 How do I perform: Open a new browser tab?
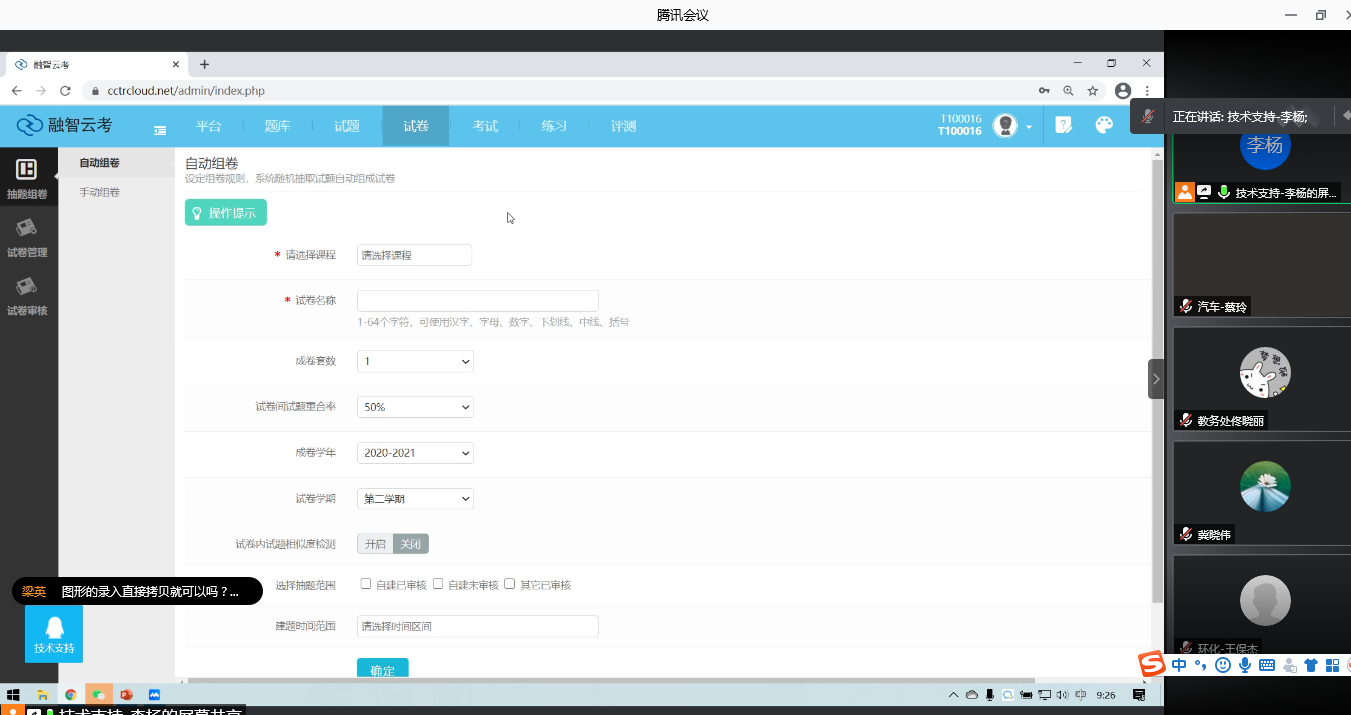(204, 64)
